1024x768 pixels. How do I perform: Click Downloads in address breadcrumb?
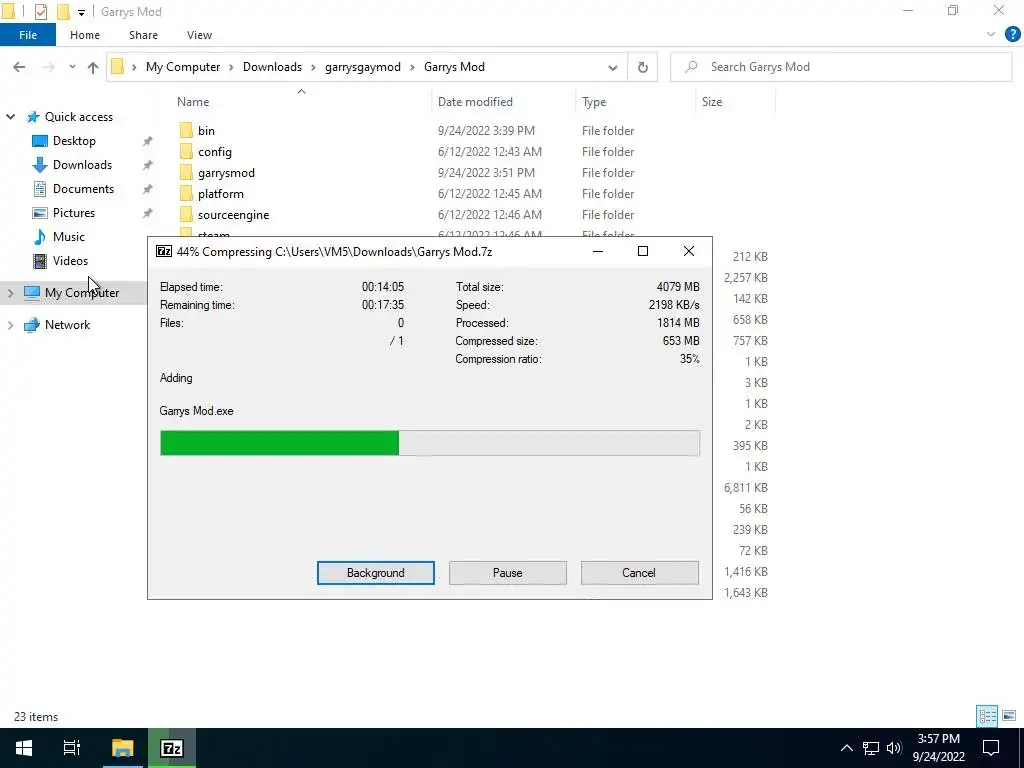pos(272,67)
